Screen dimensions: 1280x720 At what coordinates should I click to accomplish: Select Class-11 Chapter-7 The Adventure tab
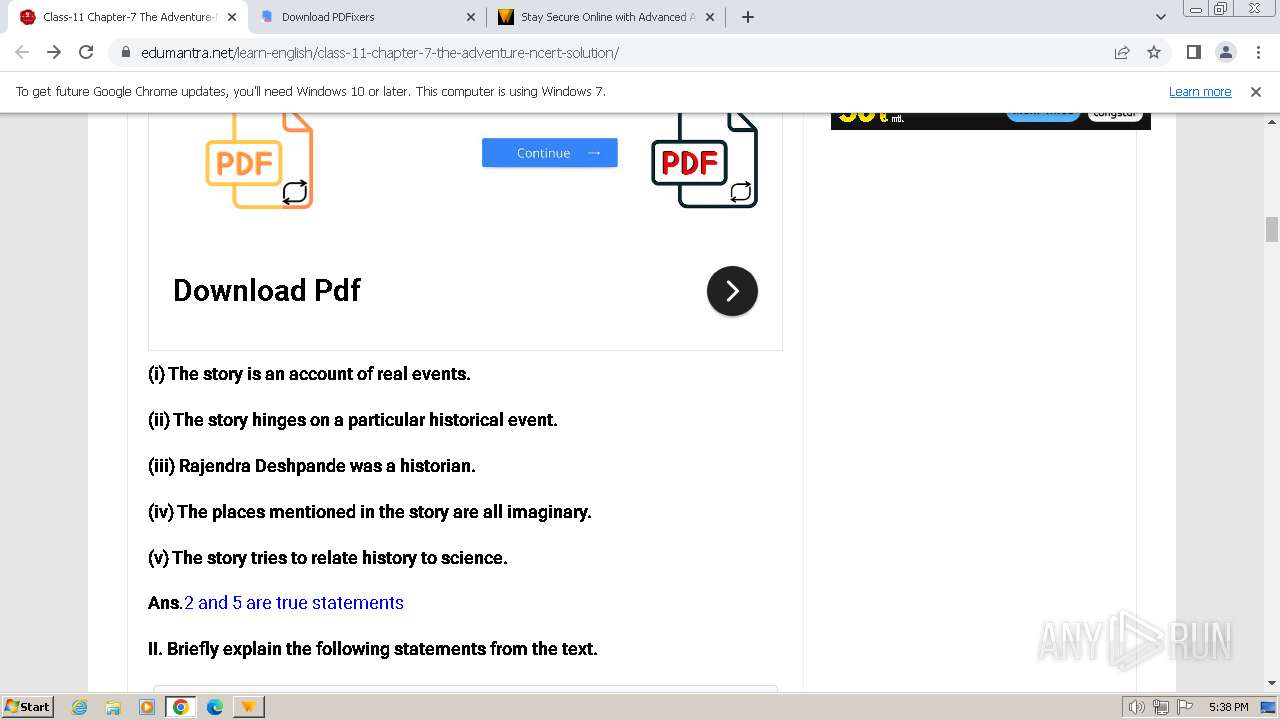tap(129, 17)
